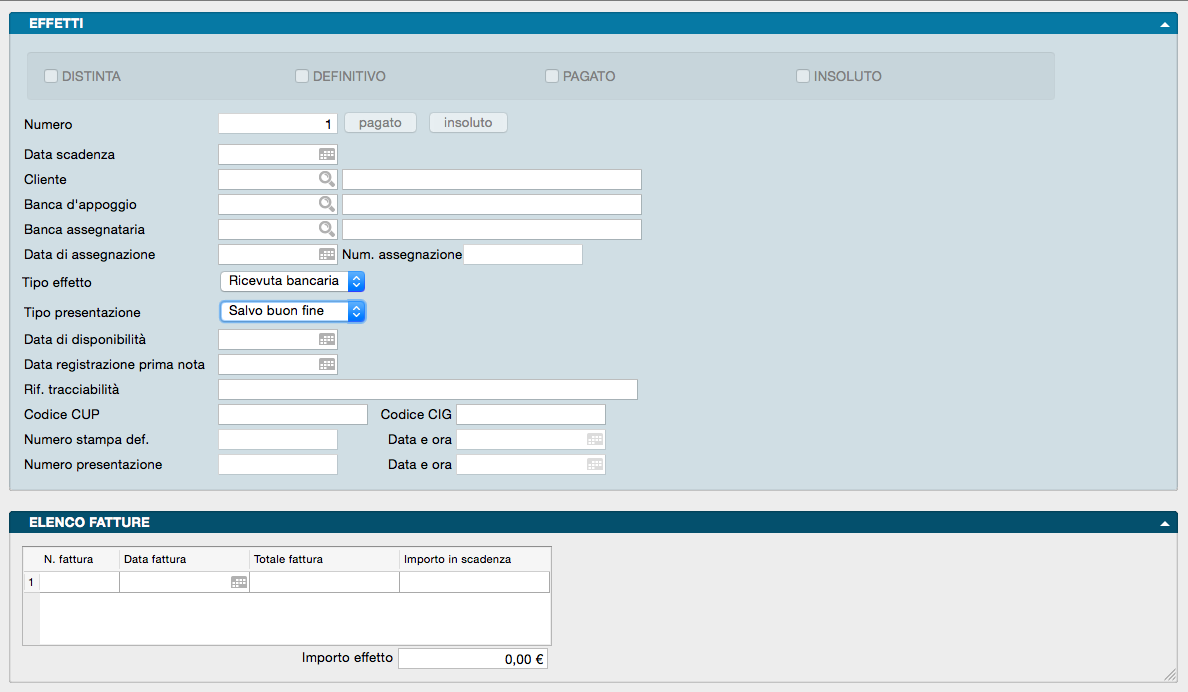Click the Codice CIG text field
Image resolution: width=1188 pixels, height=692 pixels.
[x=531, y=415]
